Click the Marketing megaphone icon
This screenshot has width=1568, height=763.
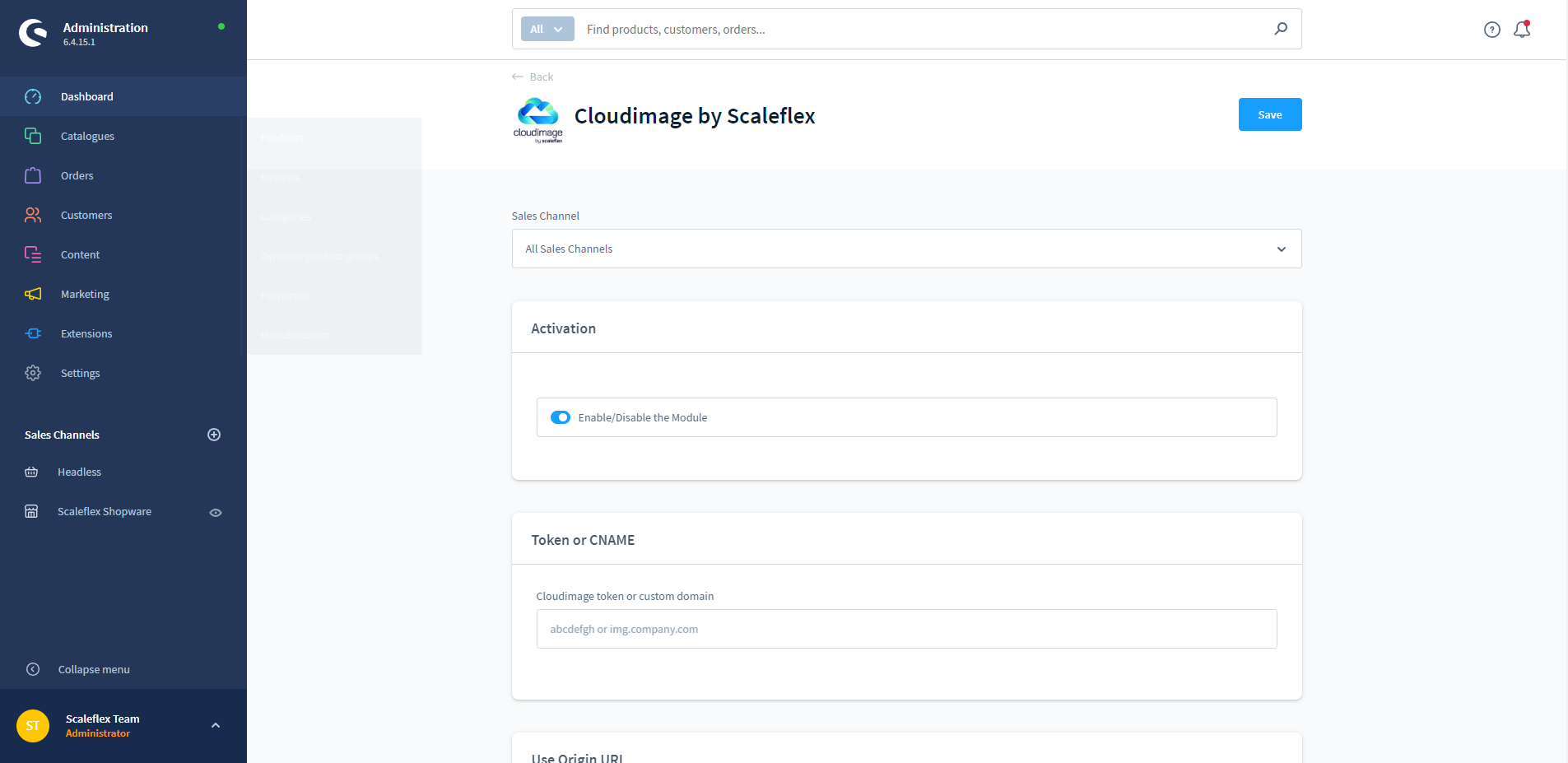(x=33, y=294)
